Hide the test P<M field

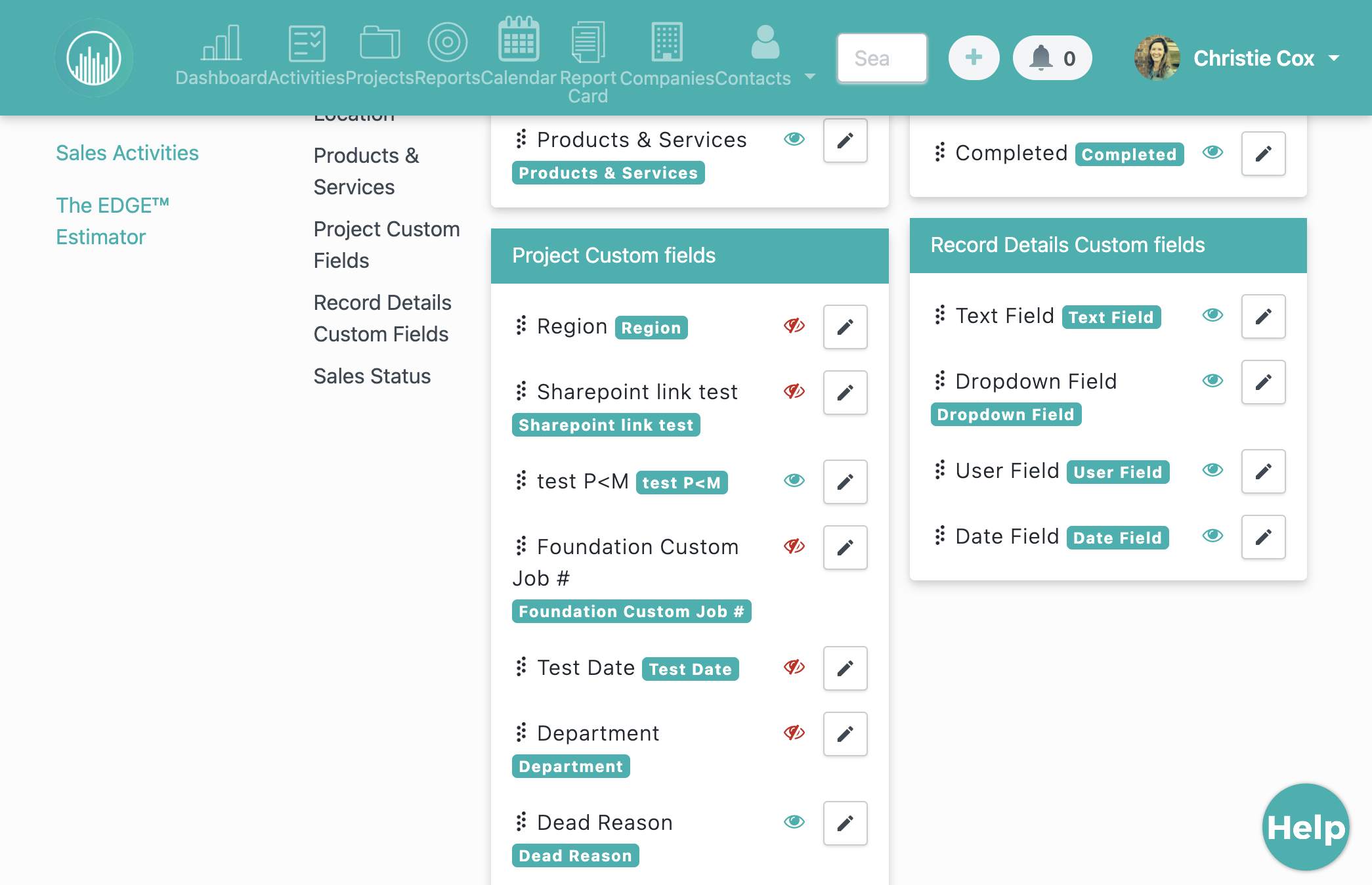[794, 481]
